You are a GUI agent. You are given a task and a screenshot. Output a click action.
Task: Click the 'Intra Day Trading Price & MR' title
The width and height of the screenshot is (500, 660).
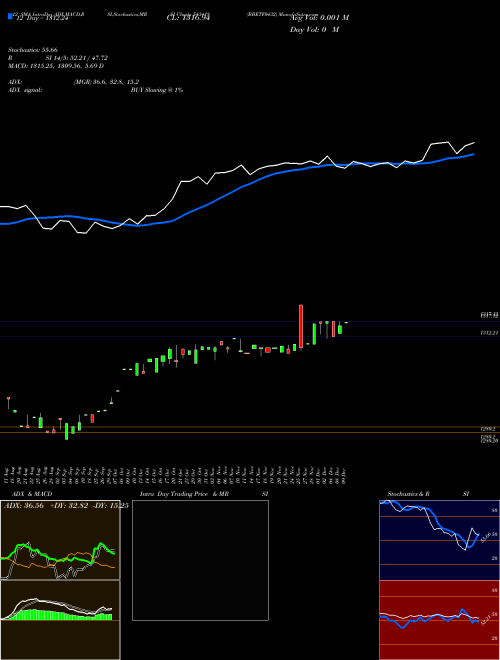[x=184, y=494]
